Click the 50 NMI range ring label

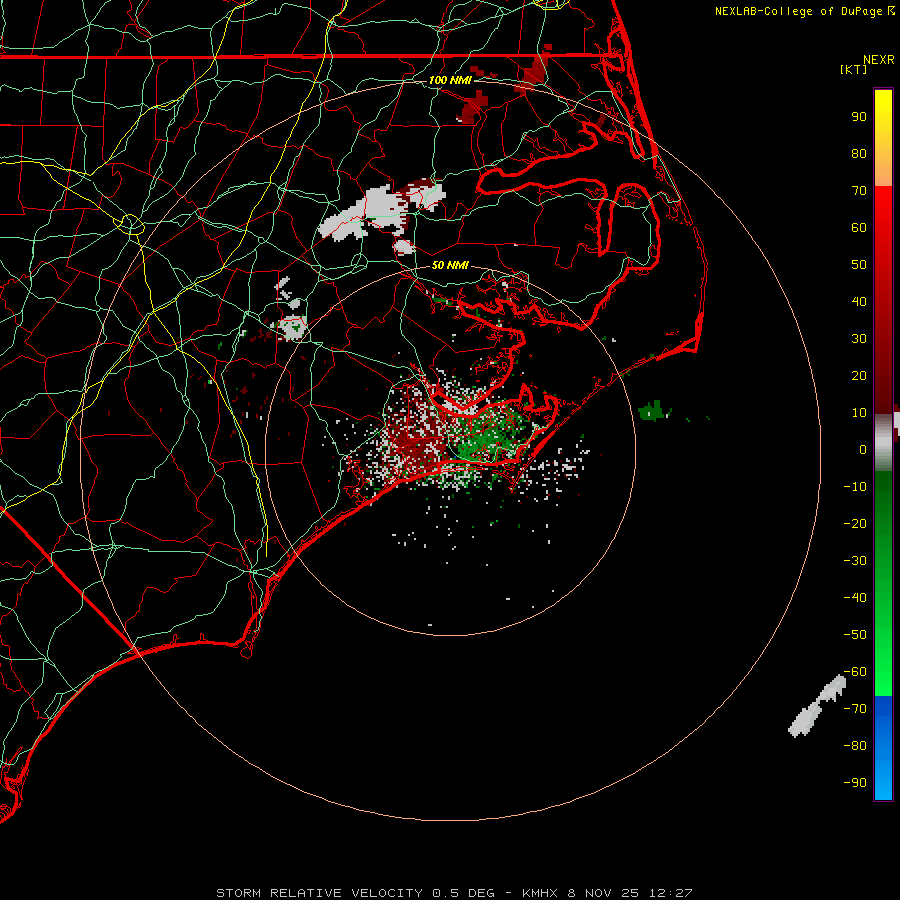[450, 265]
